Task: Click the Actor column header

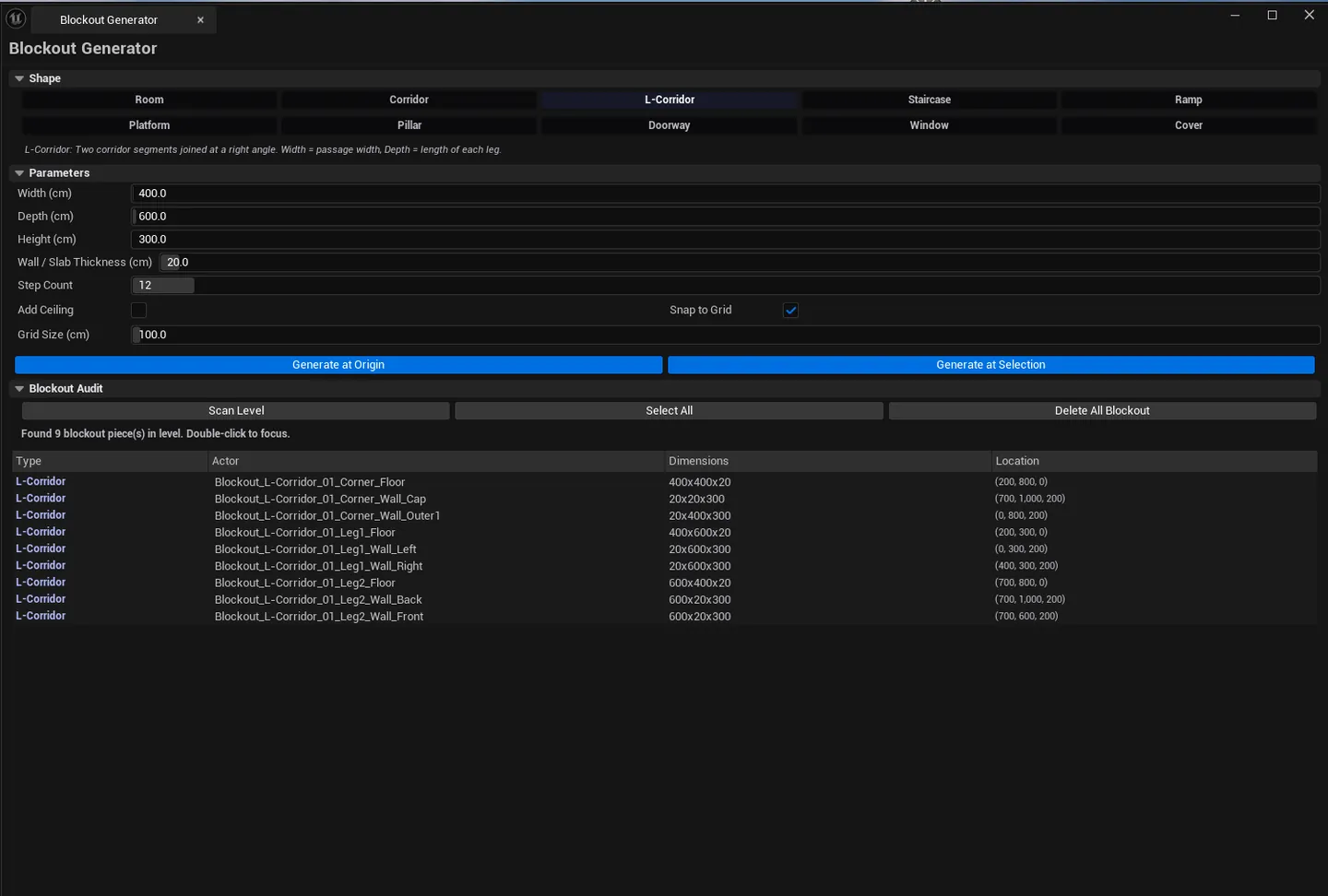Action: [436, 461]
